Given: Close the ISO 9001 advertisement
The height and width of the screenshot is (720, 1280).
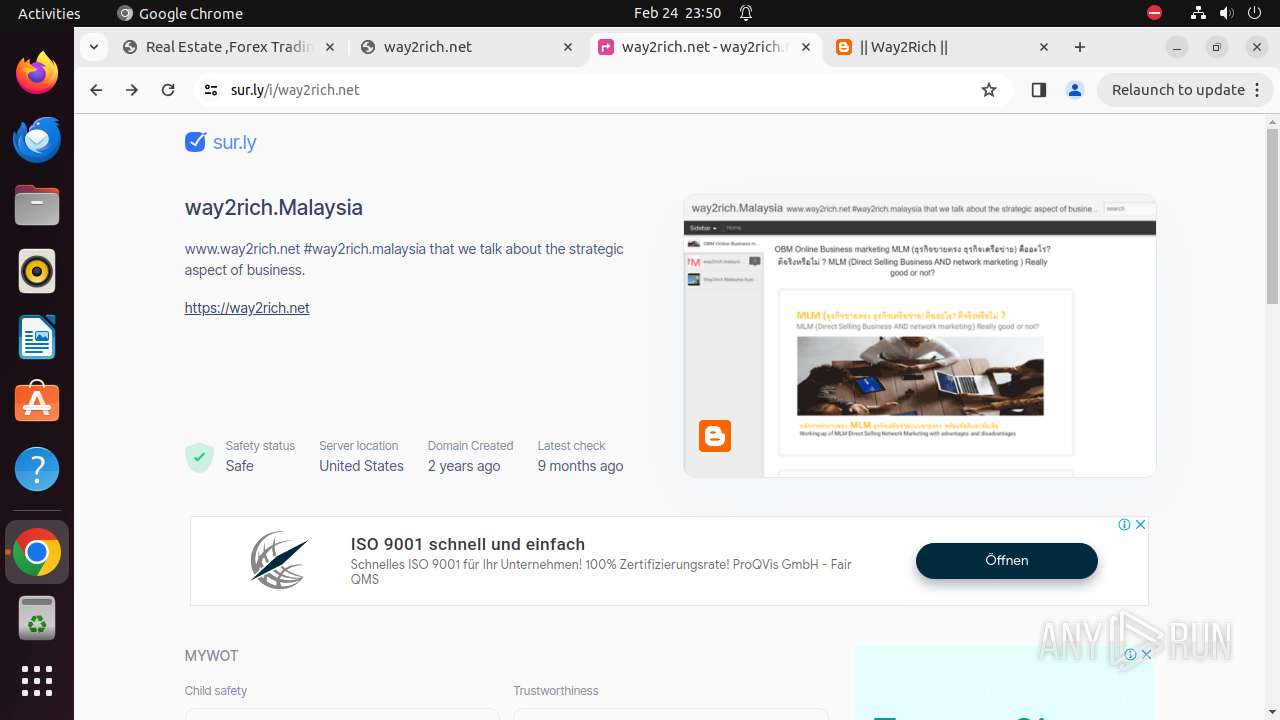Looking at the screenshot, I should pos(1140,525).
